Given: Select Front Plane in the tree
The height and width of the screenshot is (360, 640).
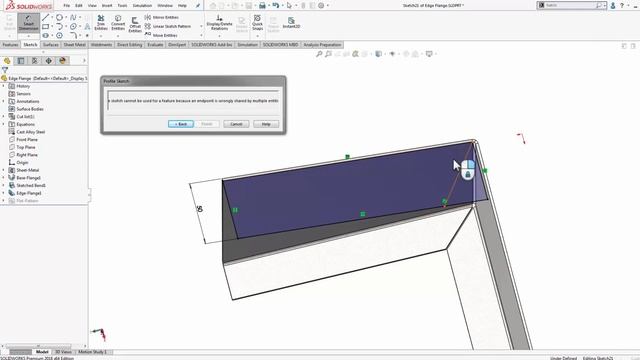Looking at the screenshot, I should click(x=27, y=140).
